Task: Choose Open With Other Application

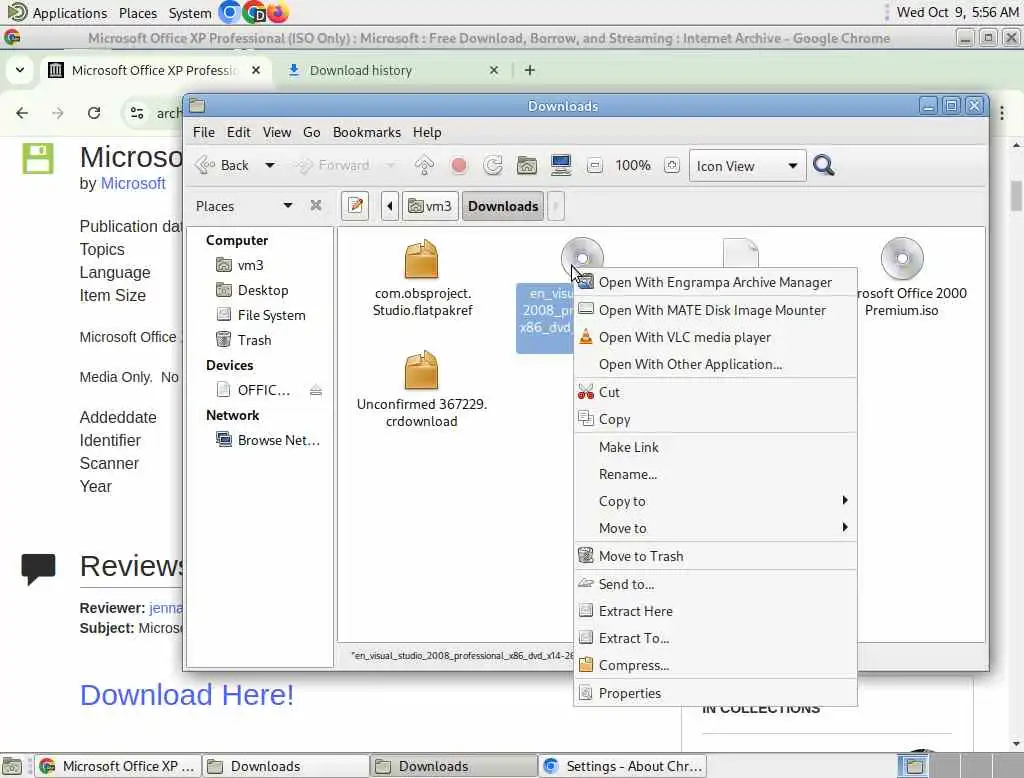Action: 716,365
